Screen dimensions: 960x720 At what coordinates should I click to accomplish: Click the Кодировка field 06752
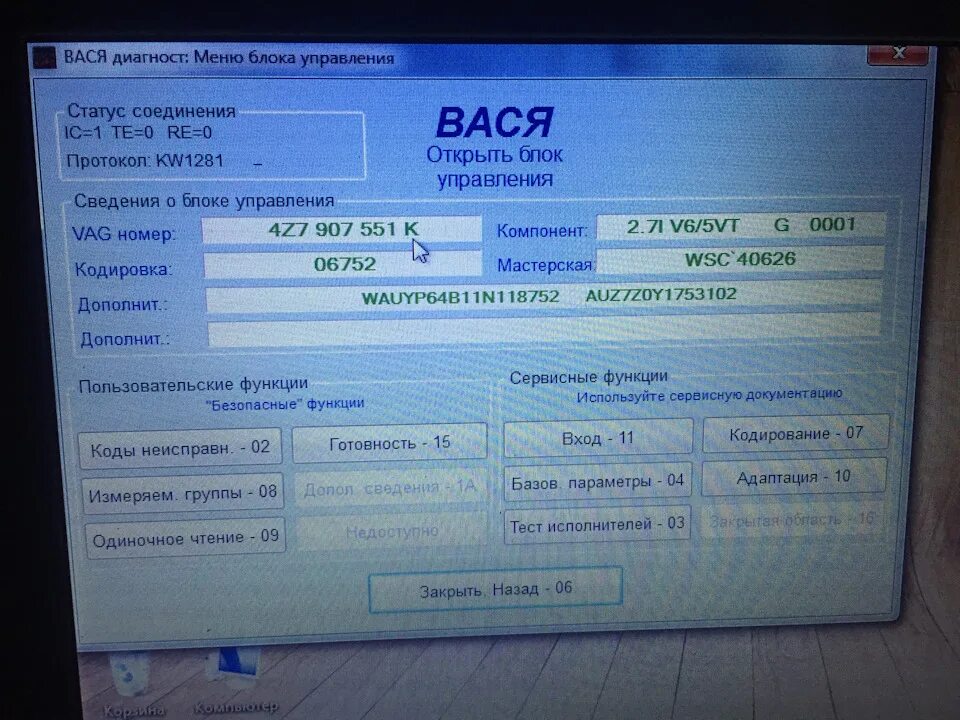coord(343,264)
